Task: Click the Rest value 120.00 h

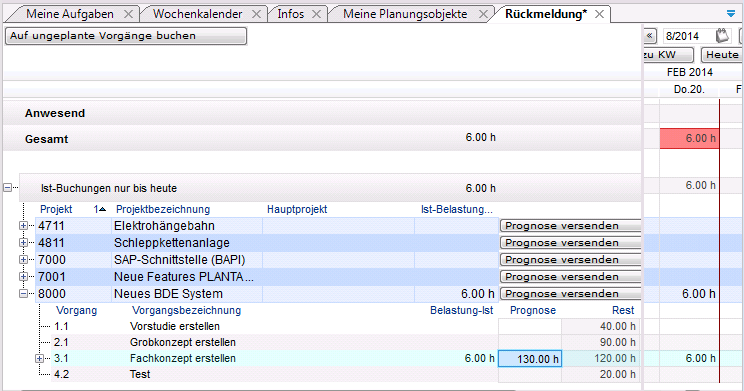Action: [614, 359]
